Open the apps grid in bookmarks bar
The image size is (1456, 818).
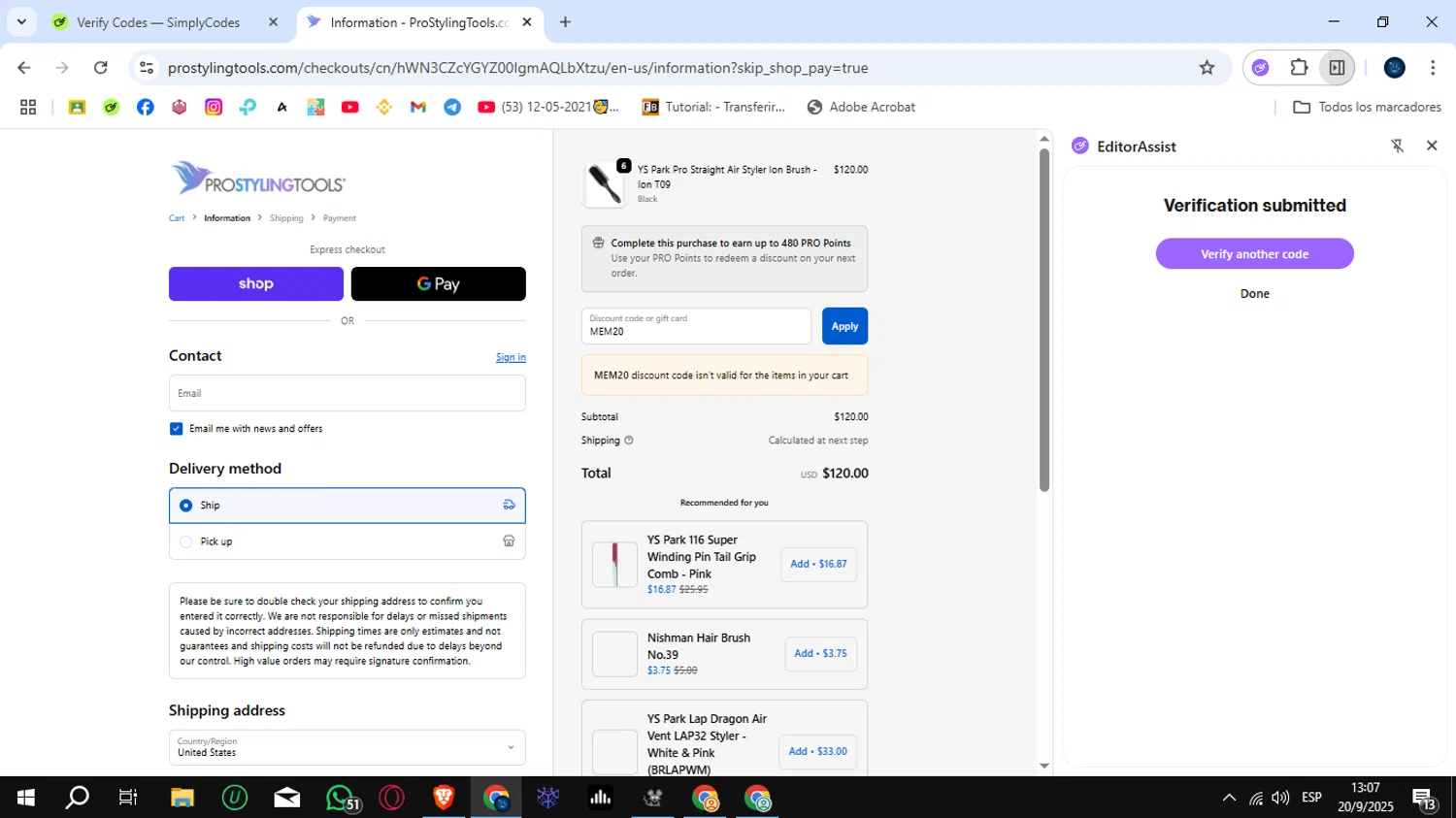pyautogui.click(x=28, y=107)
